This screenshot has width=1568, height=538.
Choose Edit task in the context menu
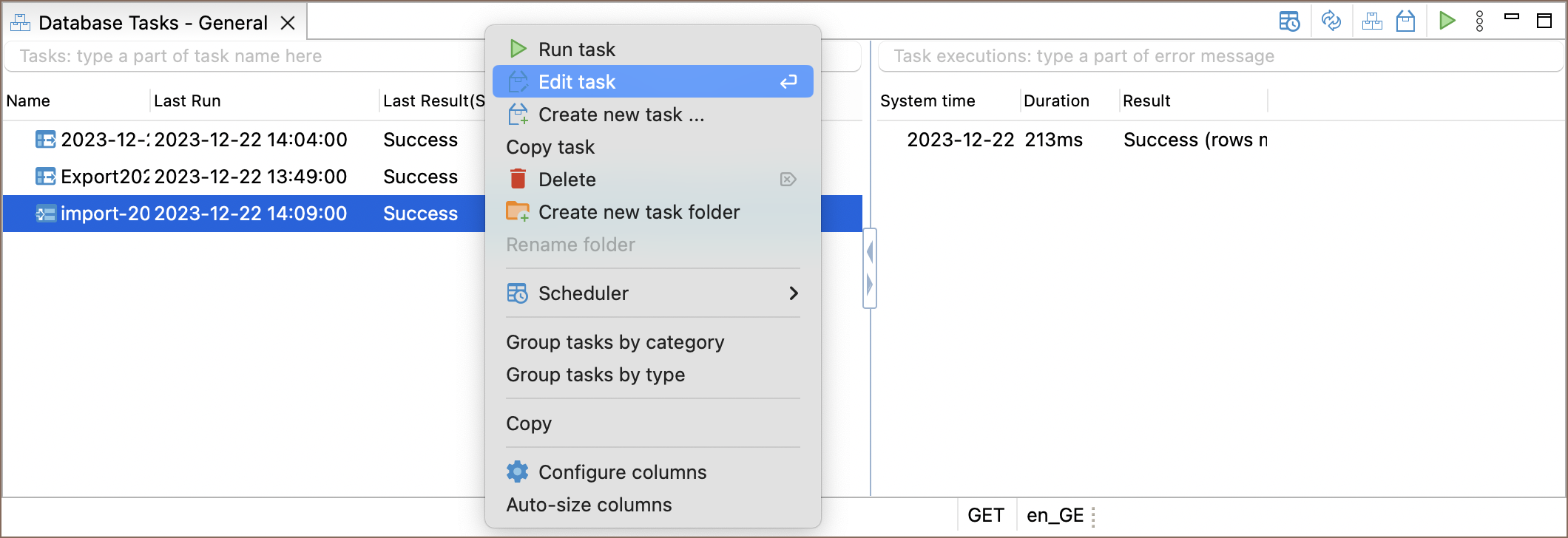tap(577, 82)
